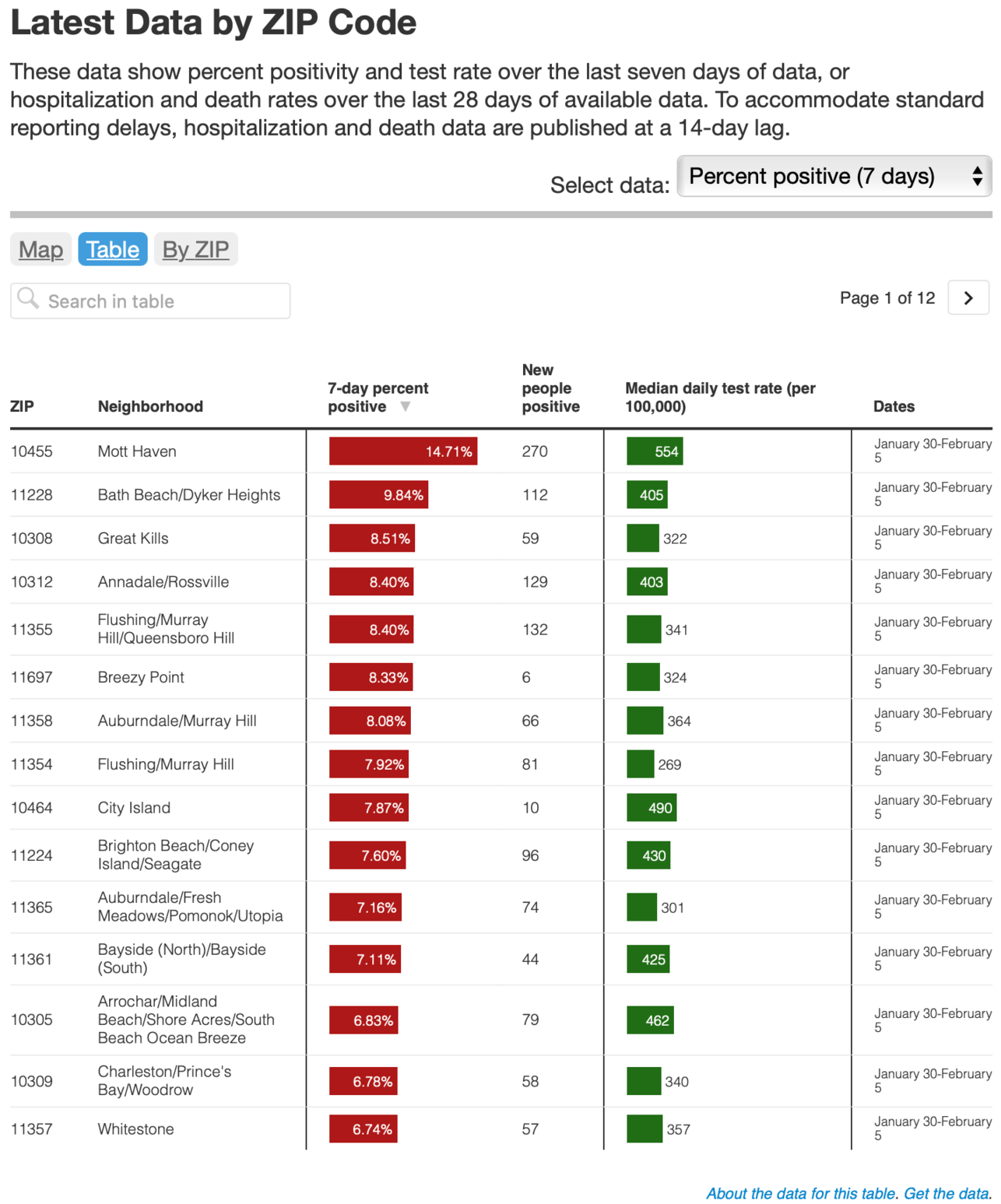Viewport: 1001px width, 1204px height.
Task: Click the green 490 test rate bar for City Island
Action: tap(652, 807)
